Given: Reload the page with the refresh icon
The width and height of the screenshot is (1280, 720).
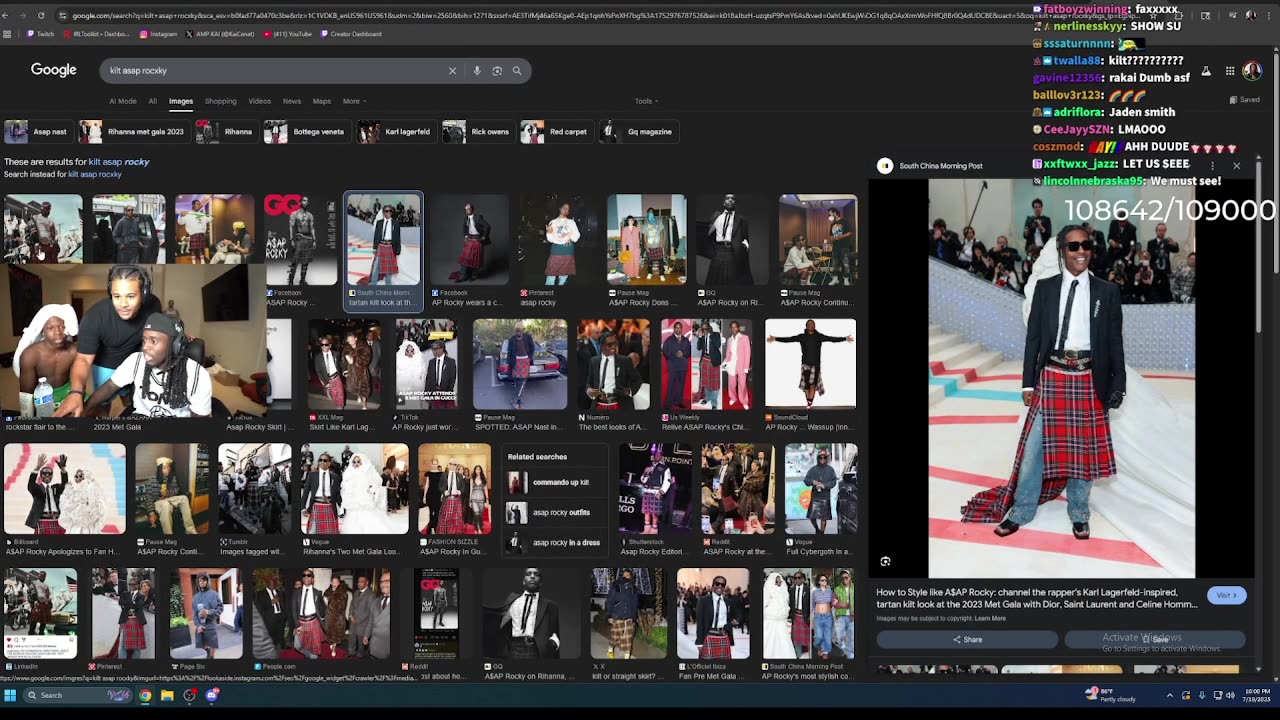Looking at the screenshot, I should 41,16.
